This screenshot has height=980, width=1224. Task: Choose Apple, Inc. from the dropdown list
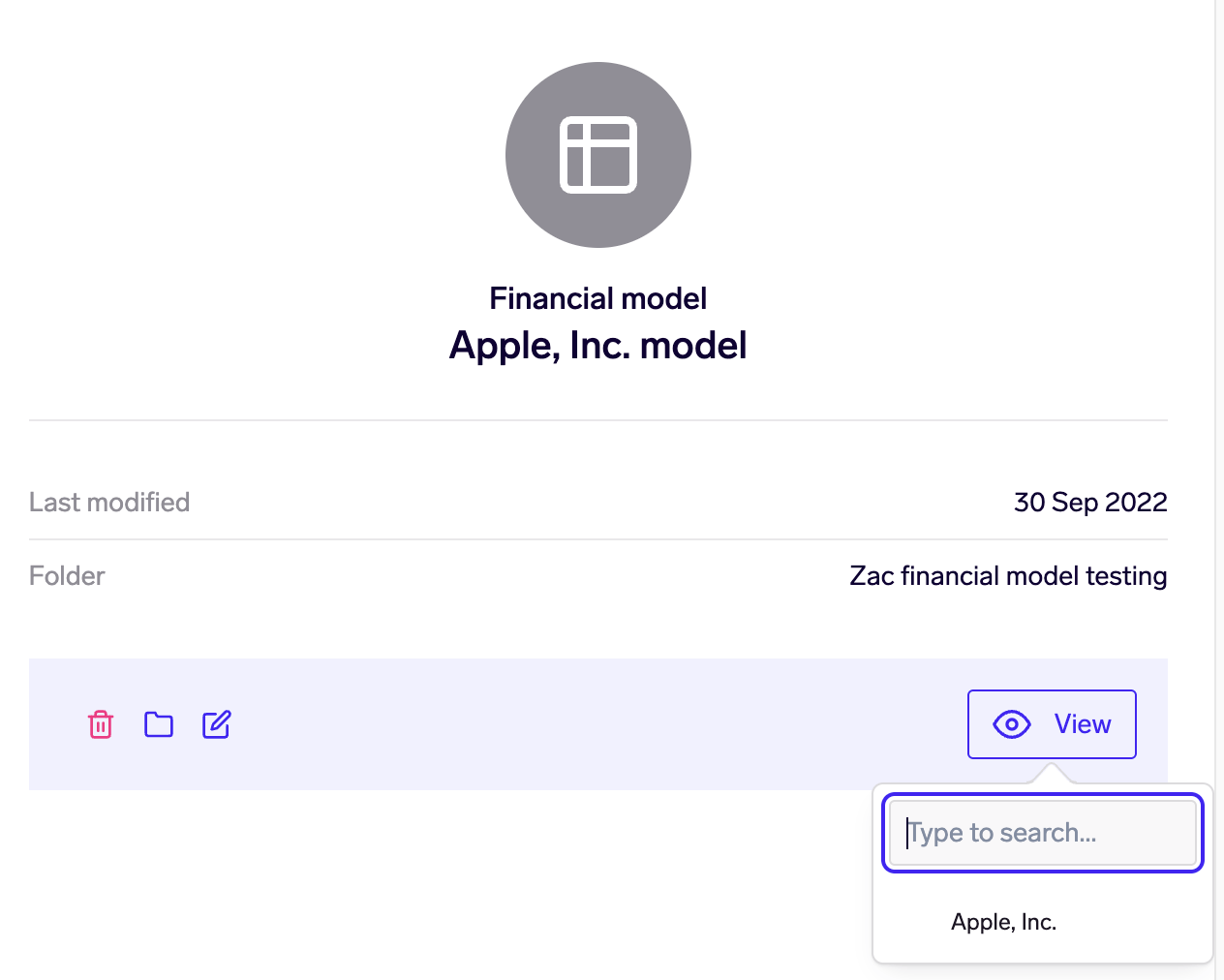tap(1003, 922)
